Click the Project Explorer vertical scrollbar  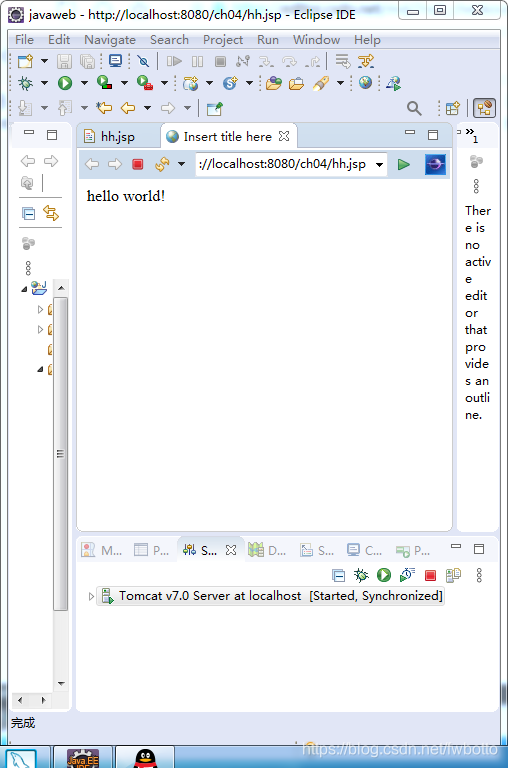[x=61, y=454]
